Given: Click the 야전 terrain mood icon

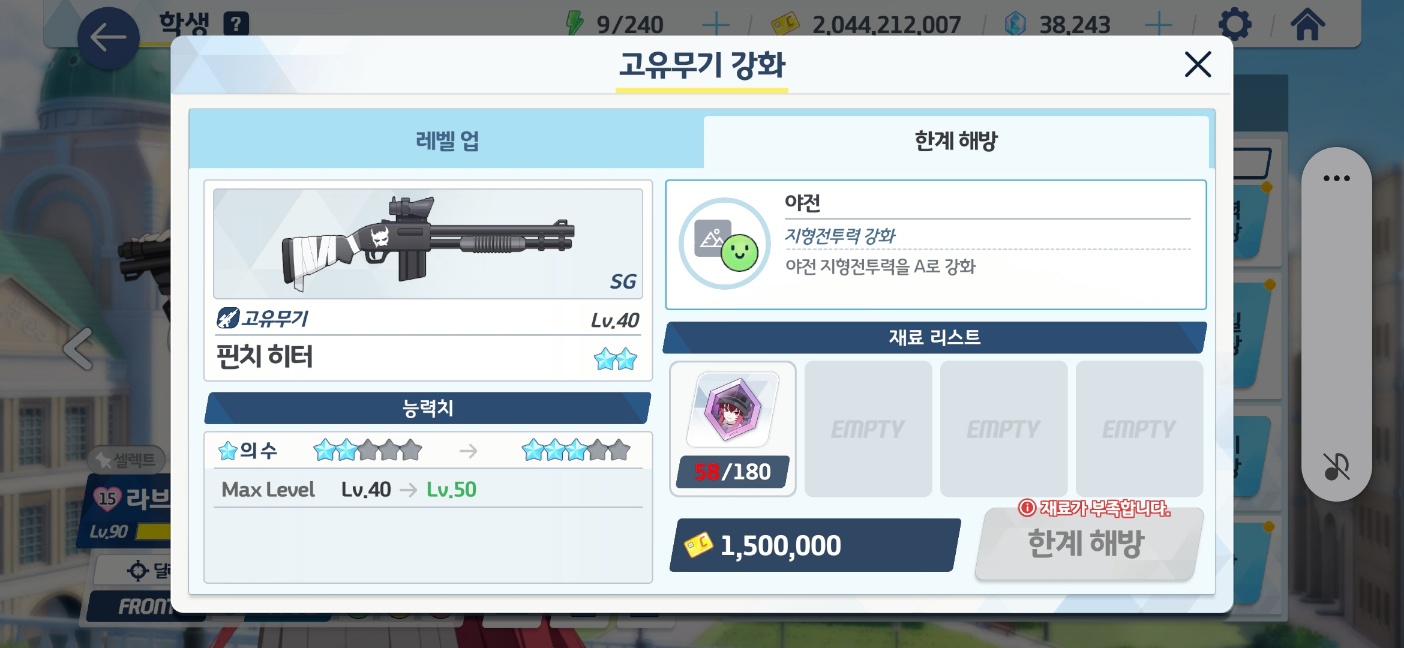Looking at the screenshot, I should point(725,244).
